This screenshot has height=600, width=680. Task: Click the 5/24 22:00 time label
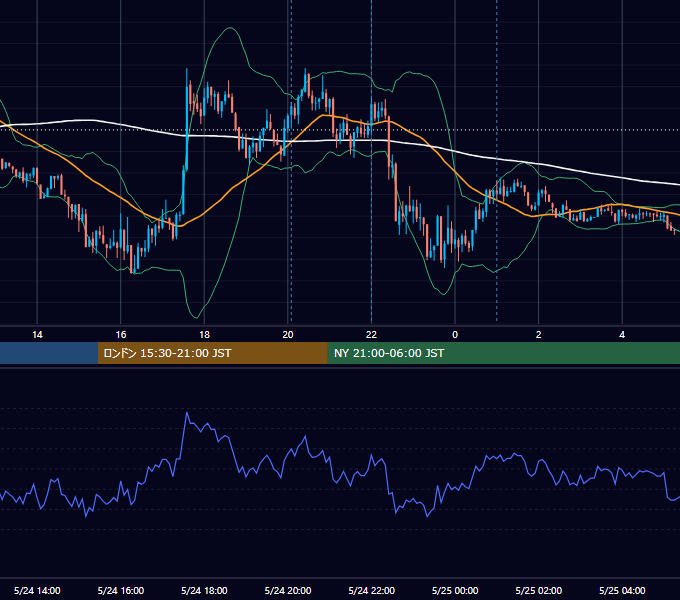(x=372, y=590)
